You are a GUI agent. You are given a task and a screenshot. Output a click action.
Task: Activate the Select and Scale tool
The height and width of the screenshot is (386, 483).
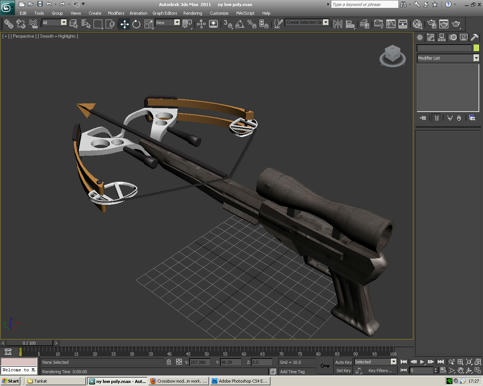coord(149,24)
